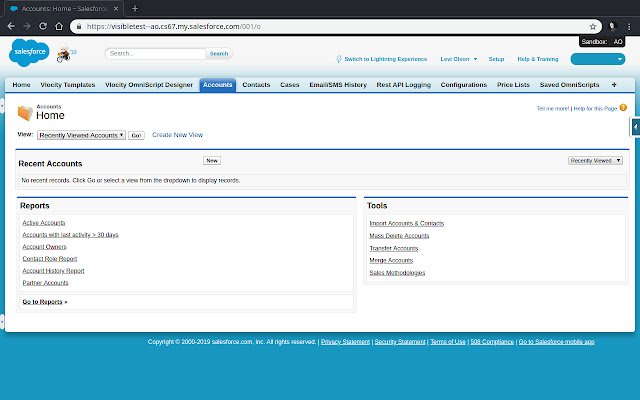Click the Search button
The width and height of the screenshot is (640, 400).
tap(219, 53)
